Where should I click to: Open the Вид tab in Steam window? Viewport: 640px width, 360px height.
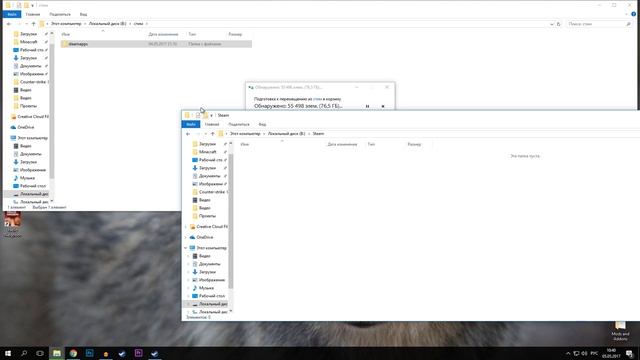tap(262, 124)
